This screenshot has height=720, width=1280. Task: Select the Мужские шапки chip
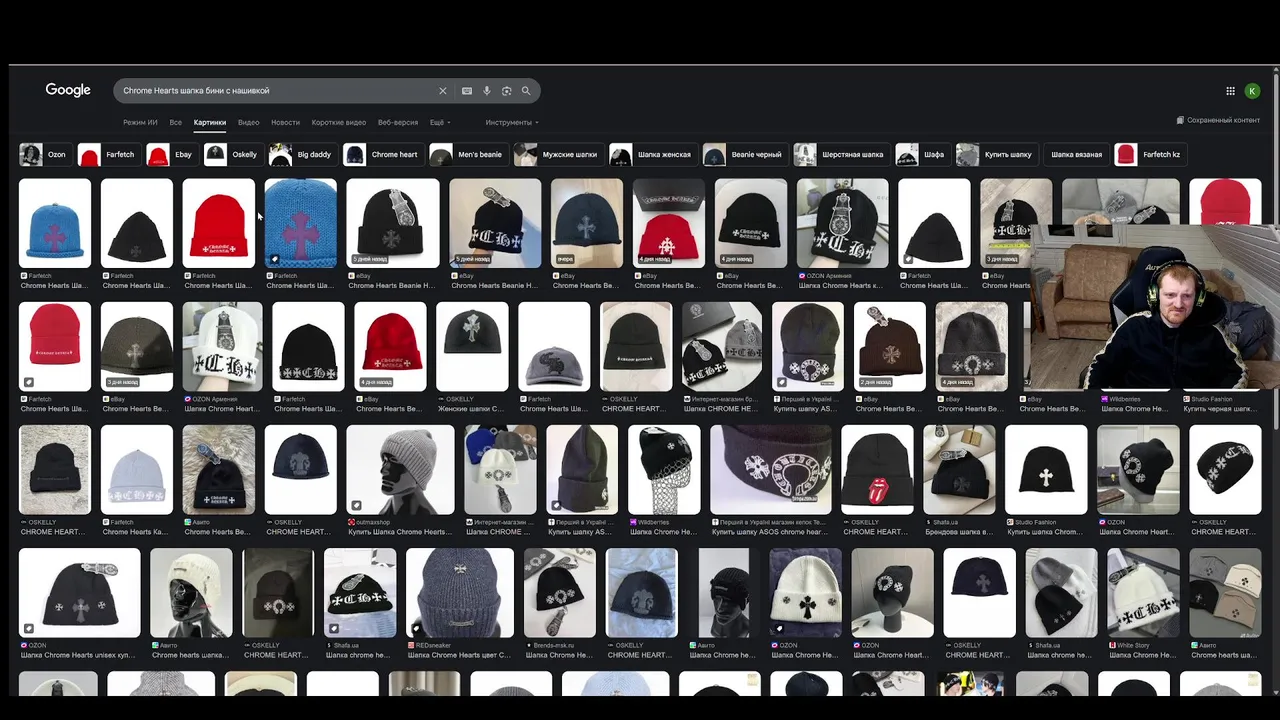tap(557, 155)
